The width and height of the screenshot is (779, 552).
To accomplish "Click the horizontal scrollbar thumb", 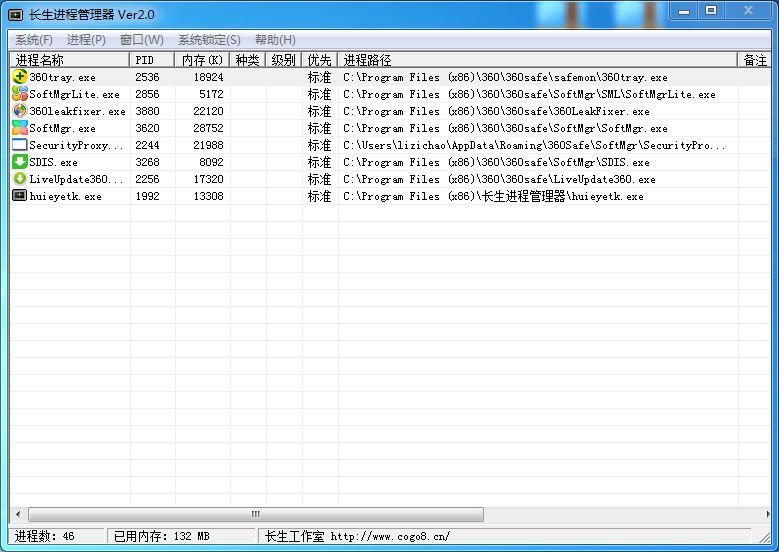I will point(256,514).
